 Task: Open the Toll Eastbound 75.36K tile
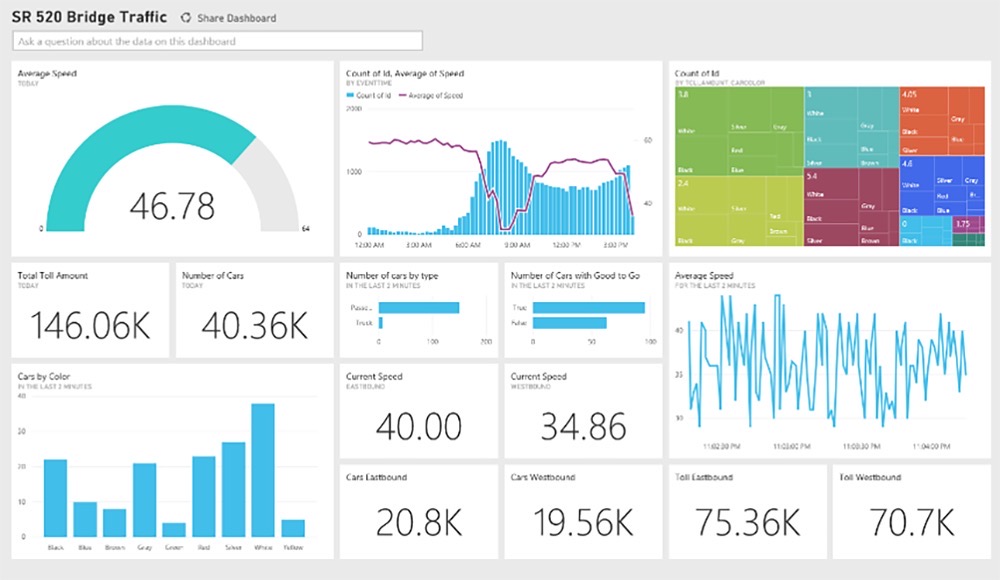[747, 512]
